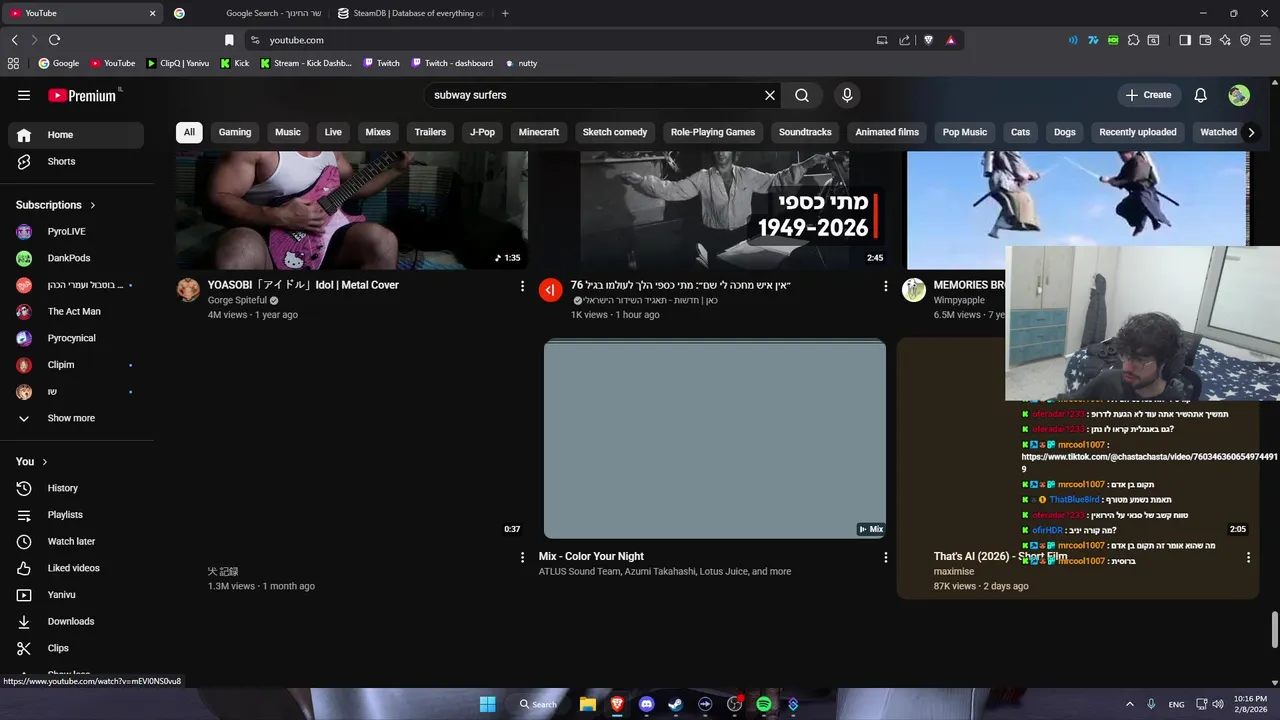
Task: Open the browser main menu
Action: 1265,40
